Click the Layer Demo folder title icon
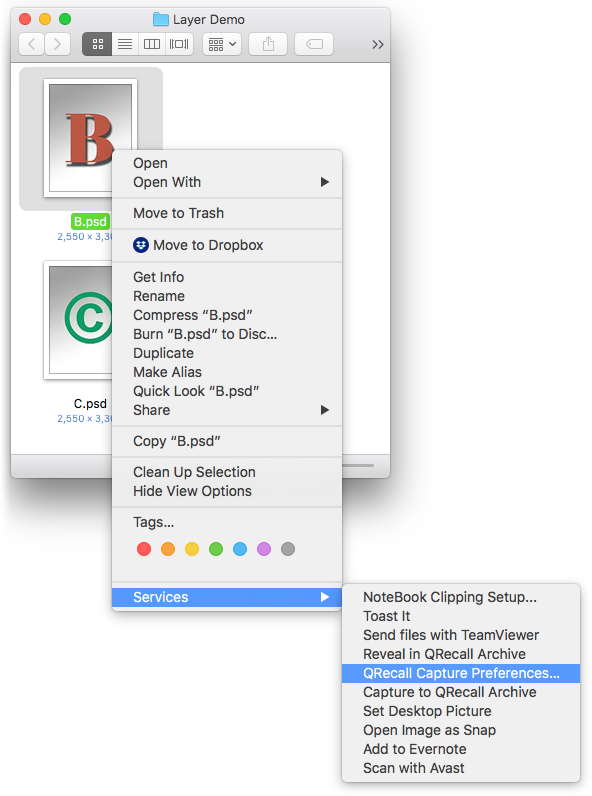Viewport: 592px width, 796px height. tap(160, 19)
